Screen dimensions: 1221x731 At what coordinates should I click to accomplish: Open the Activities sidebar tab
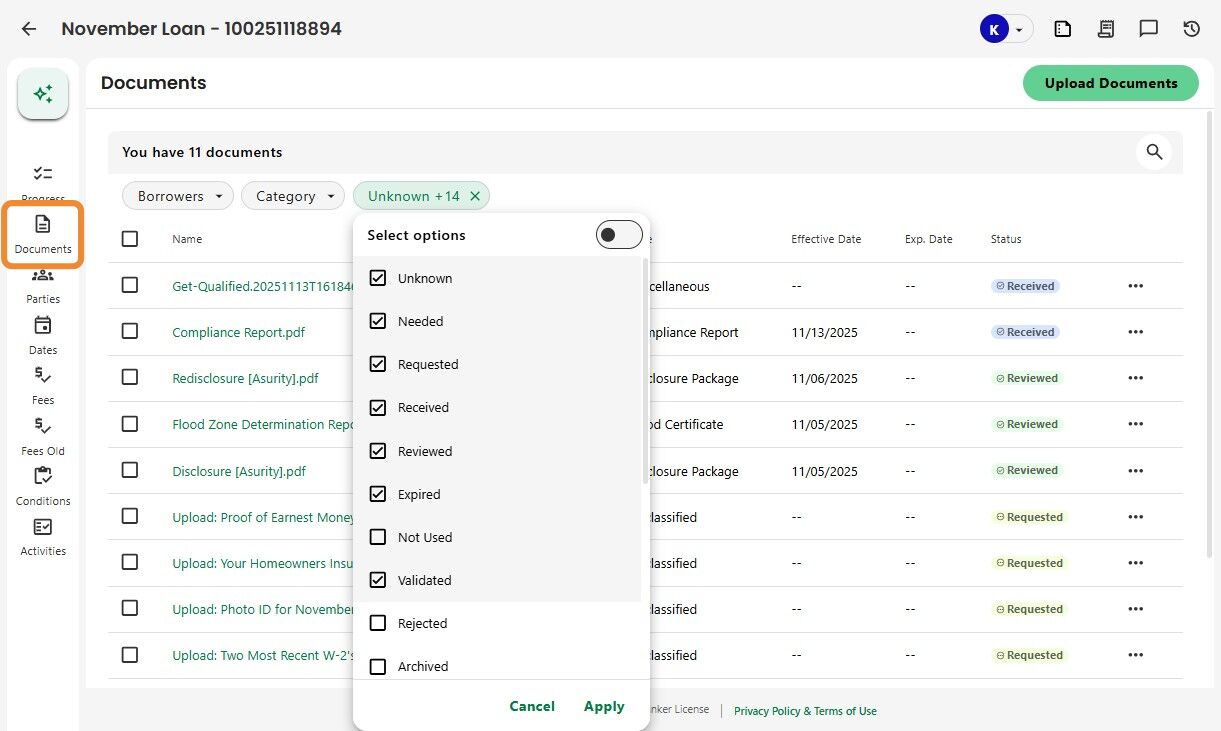(43, 536)
